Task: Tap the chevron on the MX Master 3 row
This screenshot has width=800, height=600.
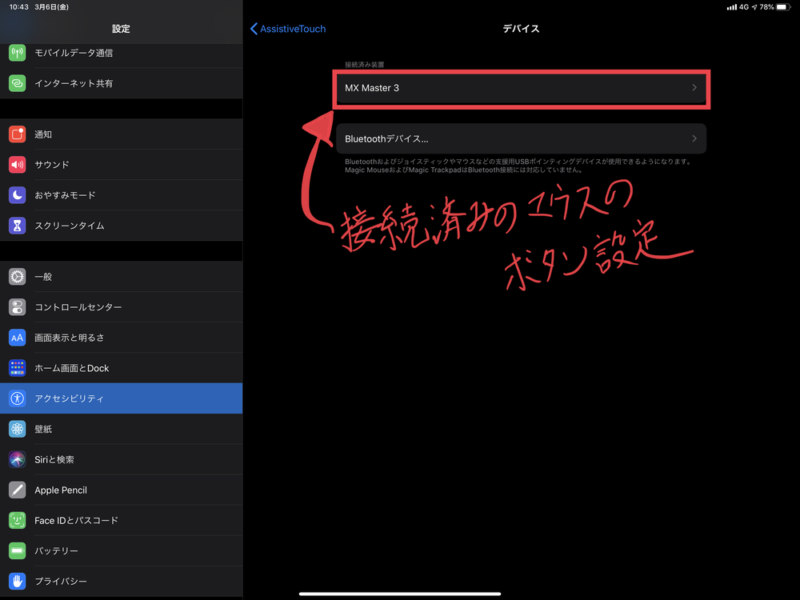Action: pyautogui.click(x=694, y=88)
